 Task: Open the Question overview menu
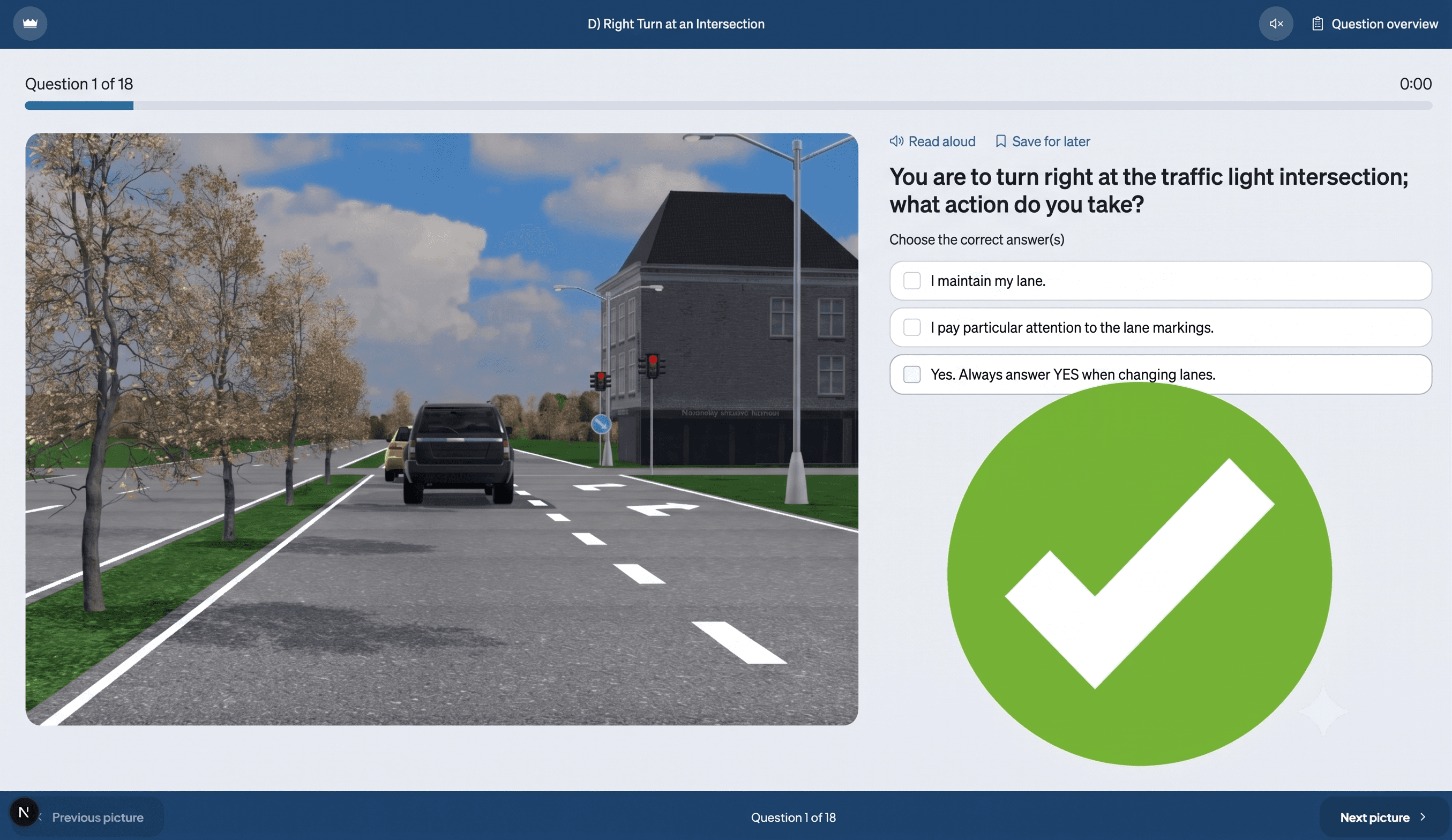(1375, 24)
